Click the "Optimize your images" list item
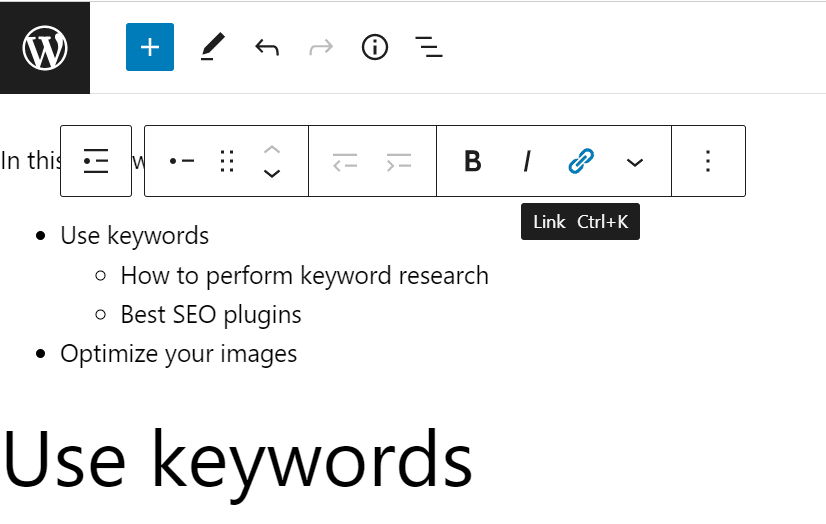The image size is (826, 524). tap(179, 354)
